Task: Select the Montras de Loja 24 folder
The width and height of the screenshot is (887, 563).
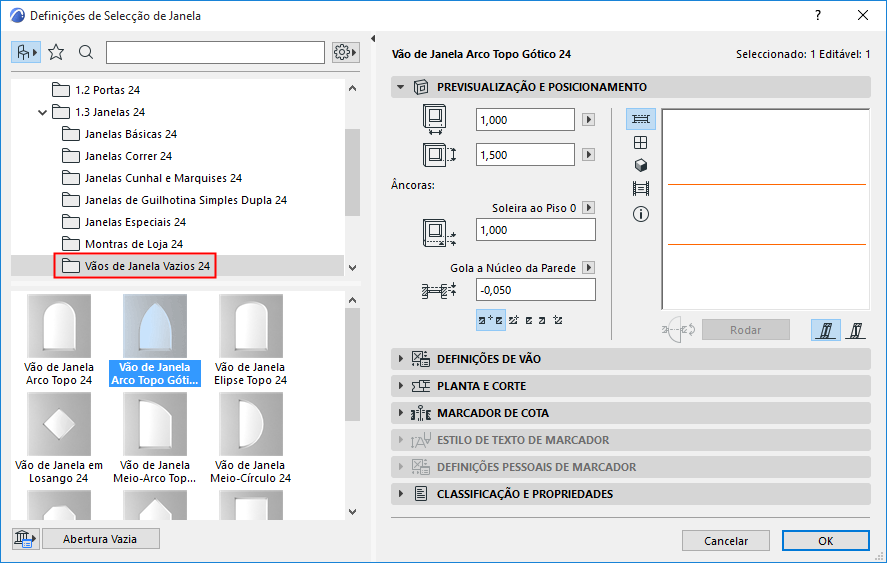Action: [x=122, y=244]
